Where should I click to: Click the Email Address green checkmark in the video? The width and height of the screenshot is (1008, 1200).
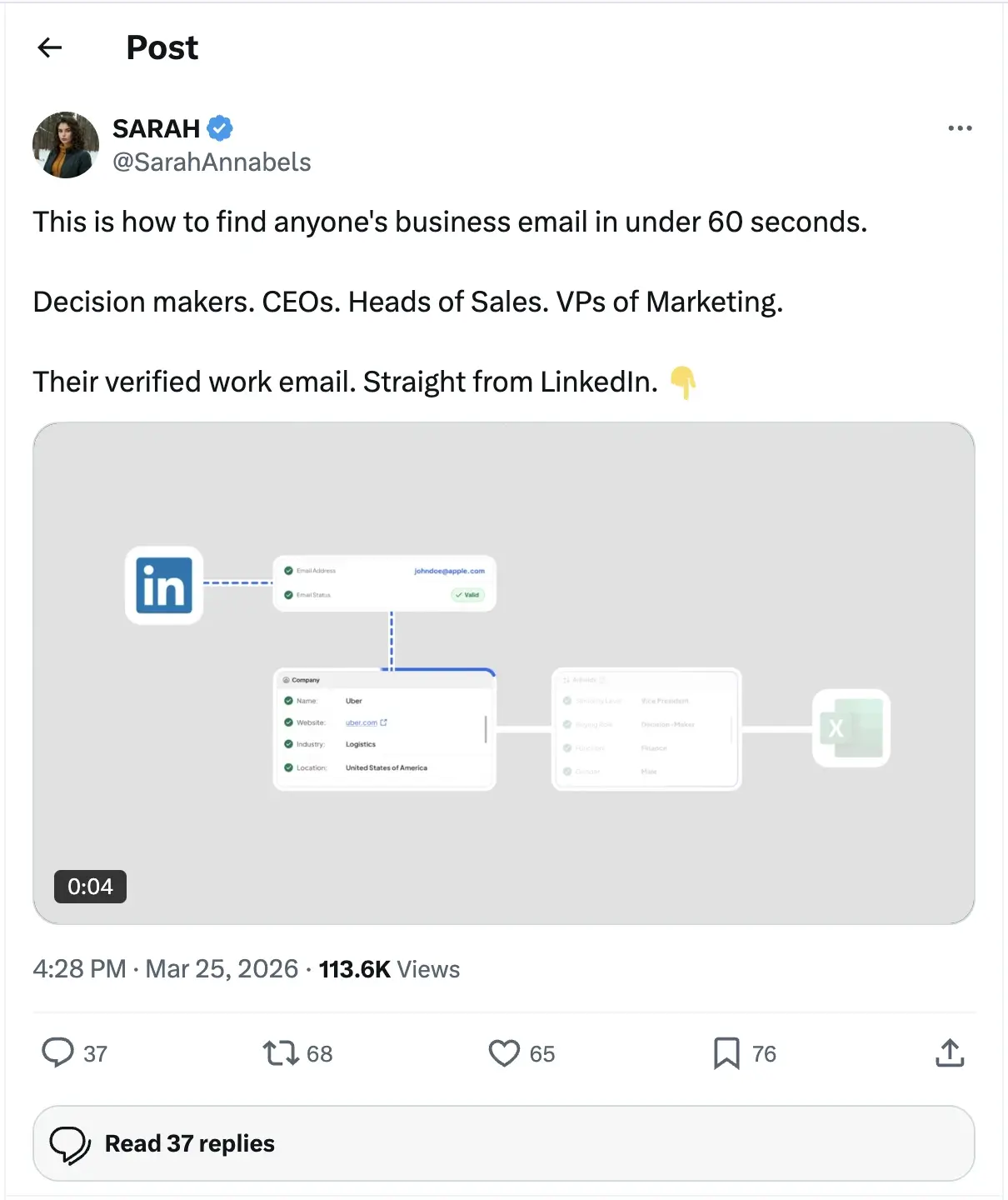[287, 570]
